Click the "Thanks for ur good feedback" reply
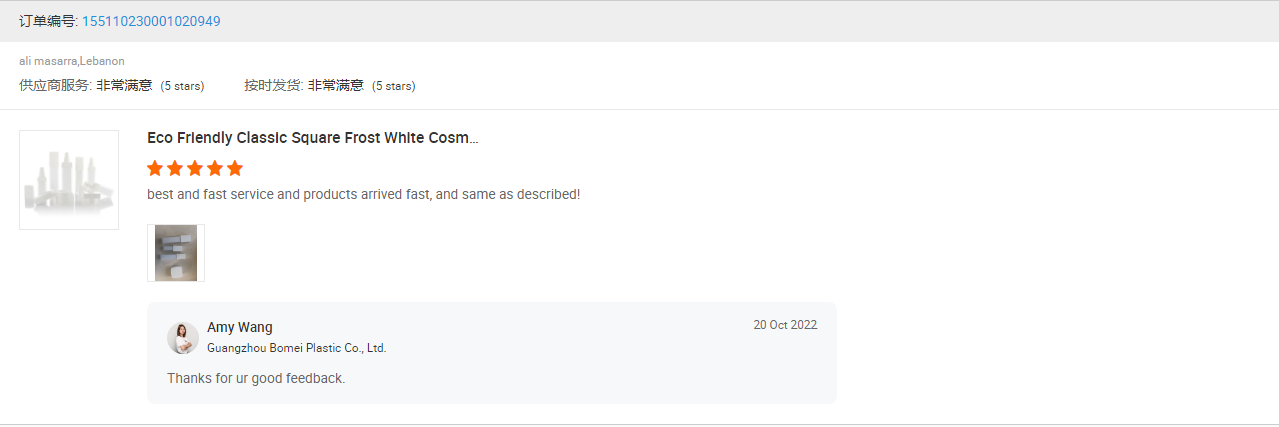 (256, 378)
